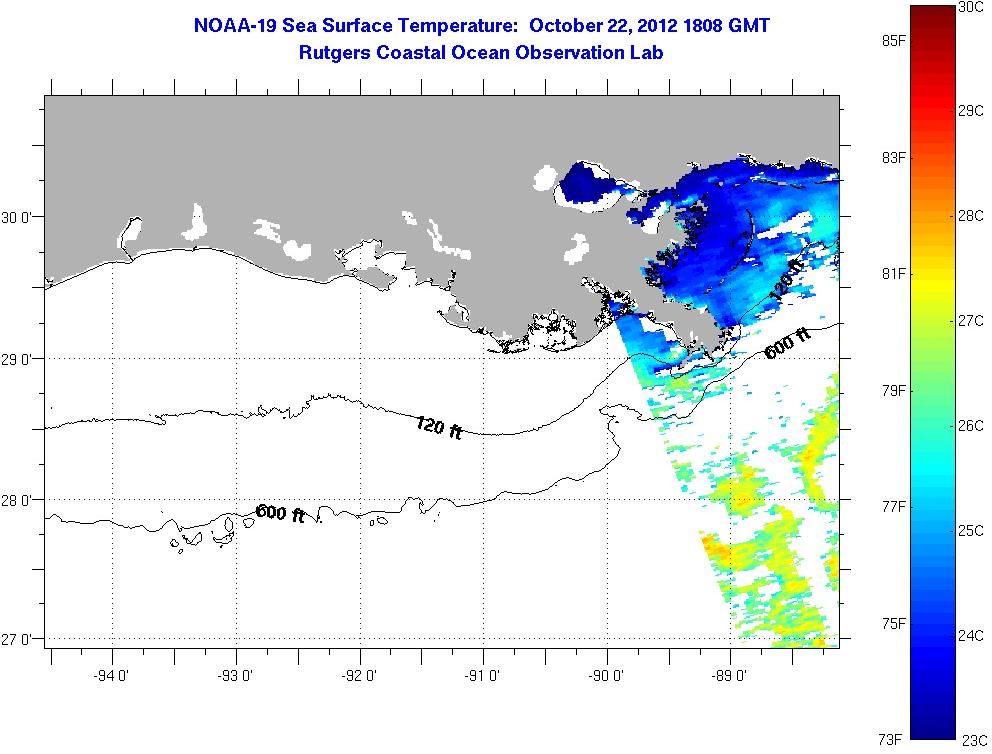Viewport: 992px width, 754px height.
Task: Click the '29C' color scale label
Action: tap(971, 111)
